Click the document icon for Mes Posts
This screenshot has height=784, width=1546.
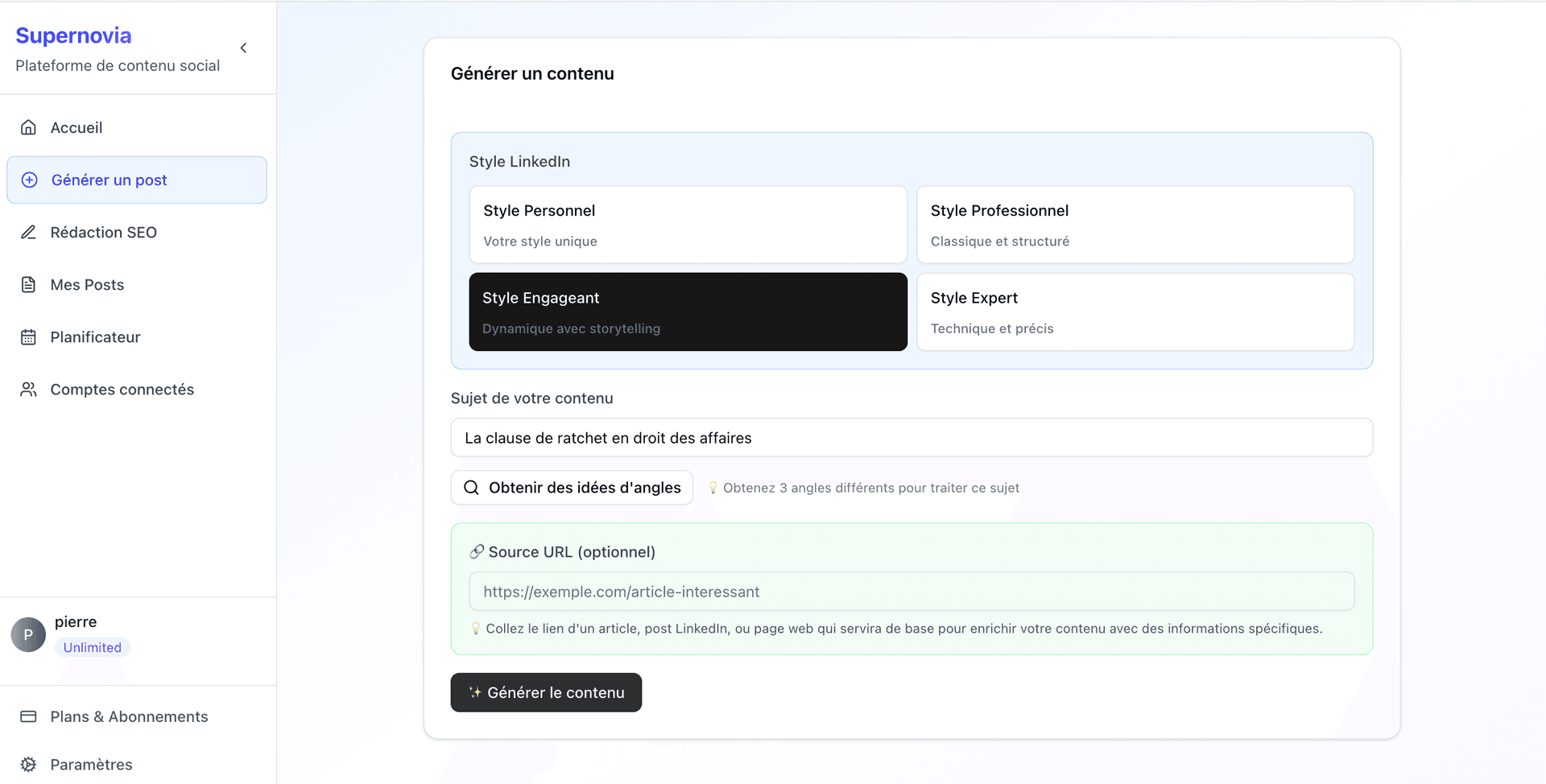click(28, 285)
